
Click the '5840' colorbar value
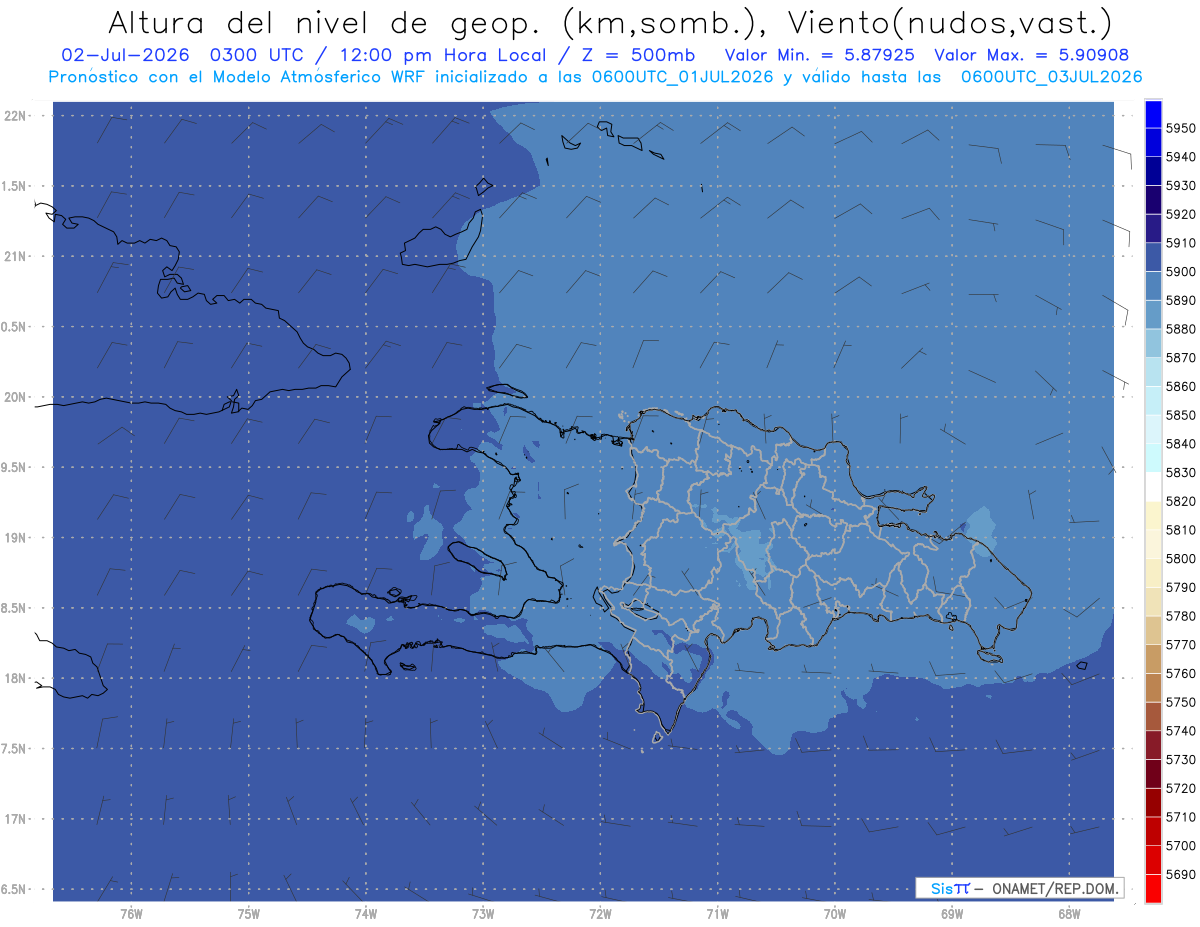click(1181, 444)
